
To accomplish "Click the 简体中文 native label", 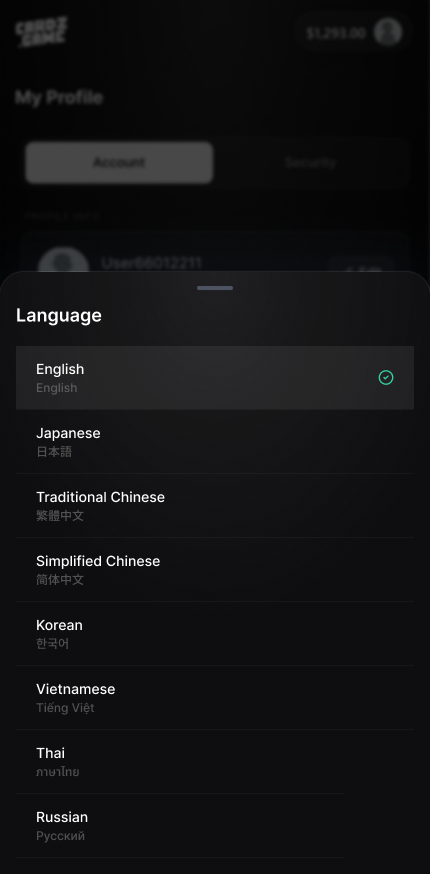I will 60,580.
